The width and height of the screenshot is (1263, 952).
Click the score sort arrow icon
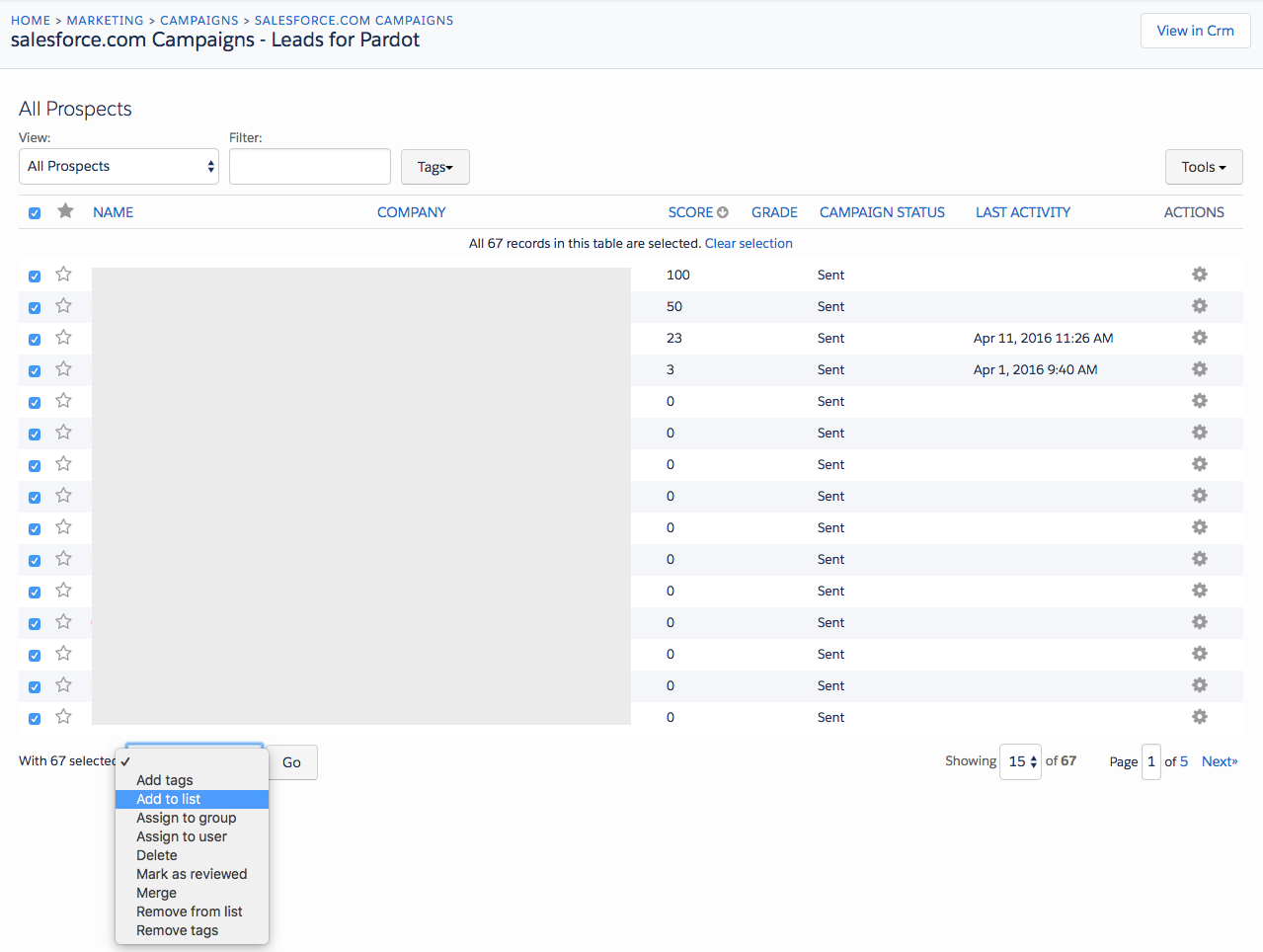(x=723, y=212)
